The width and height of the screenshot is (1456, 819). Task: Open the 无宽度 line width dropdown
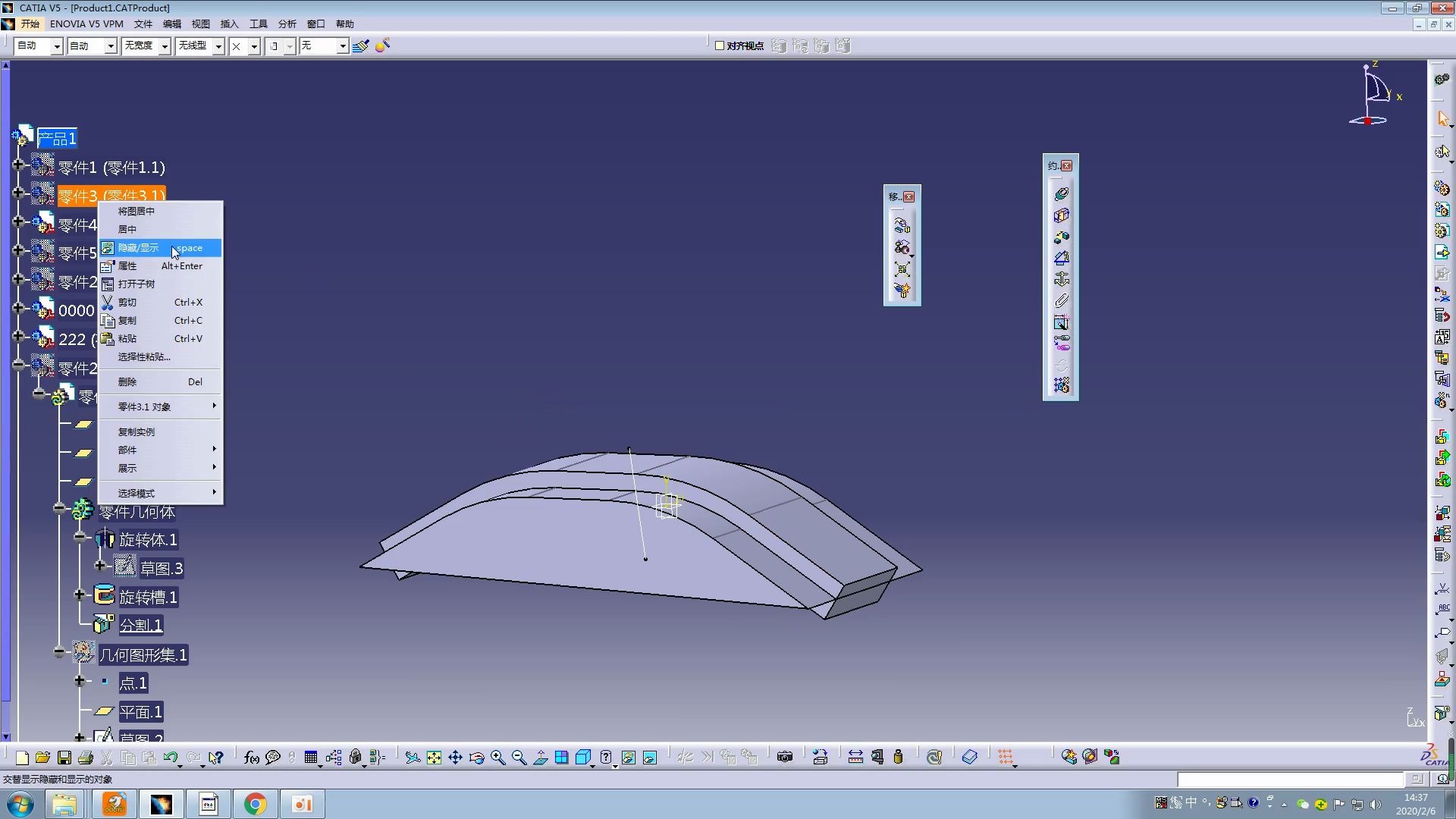[x=165, y=46]
